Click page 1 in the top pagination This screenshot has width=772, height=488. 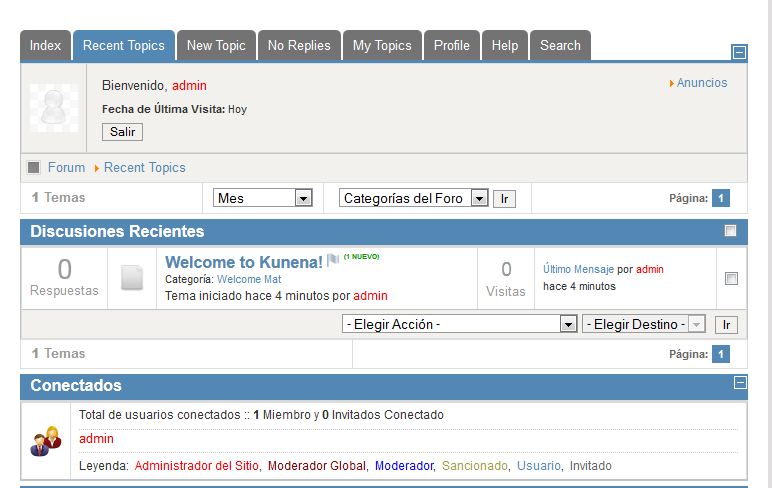pyautogui.click(x=720, y=198)
